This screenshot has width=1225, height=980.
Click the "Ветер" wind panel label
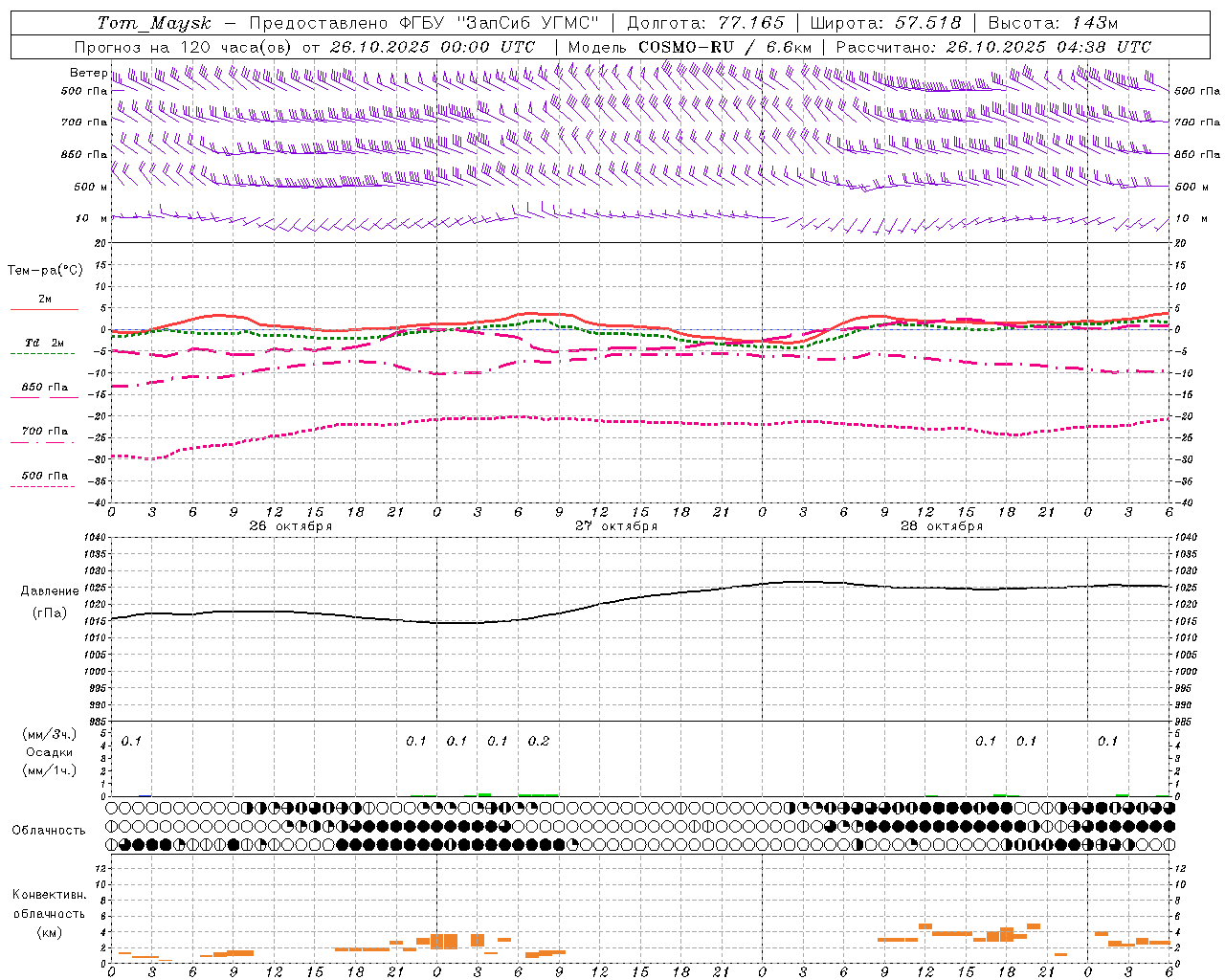click(88, 73)
